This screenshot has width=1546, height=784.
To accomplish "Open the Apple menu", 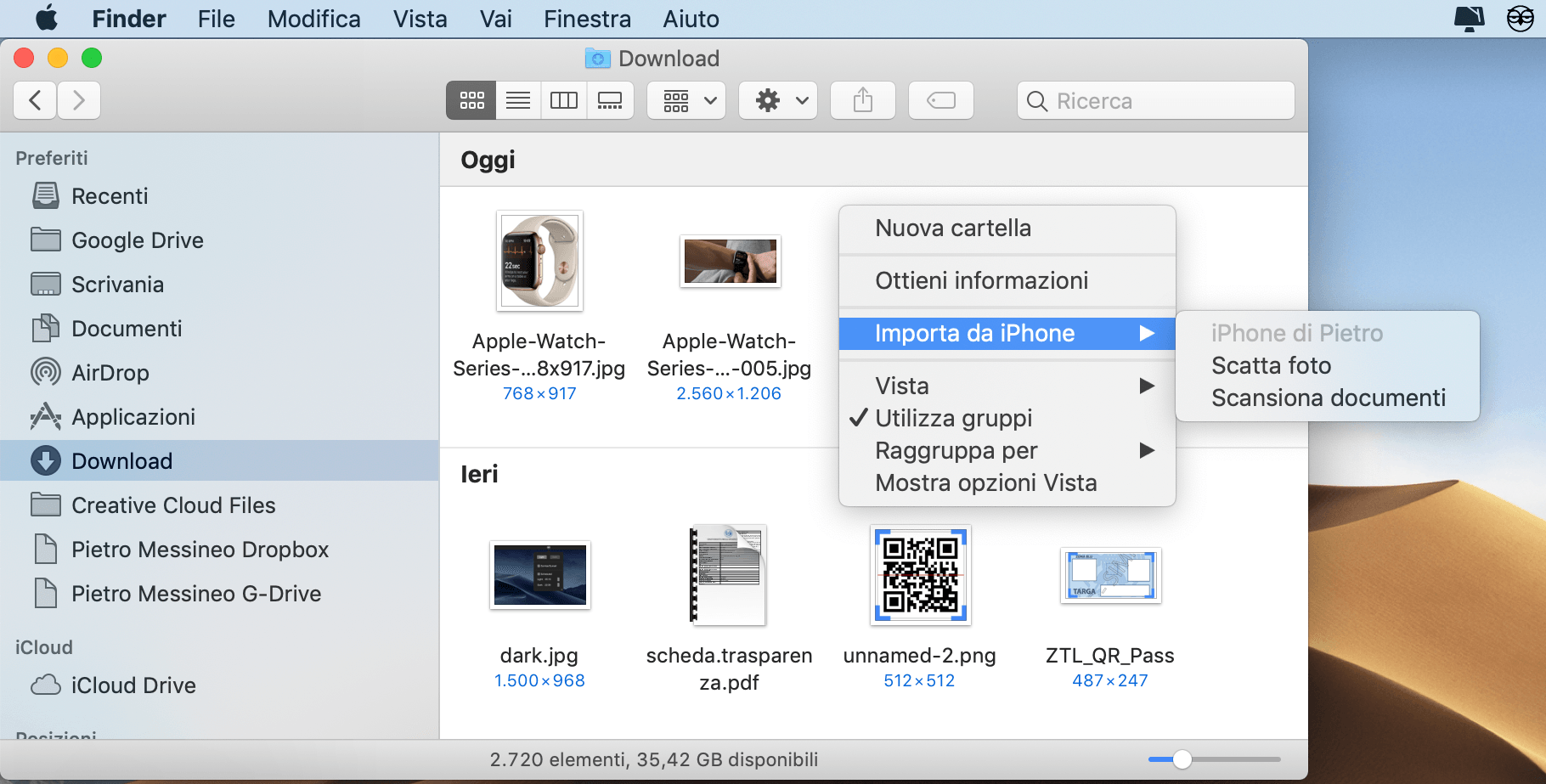I will (47, 18).
